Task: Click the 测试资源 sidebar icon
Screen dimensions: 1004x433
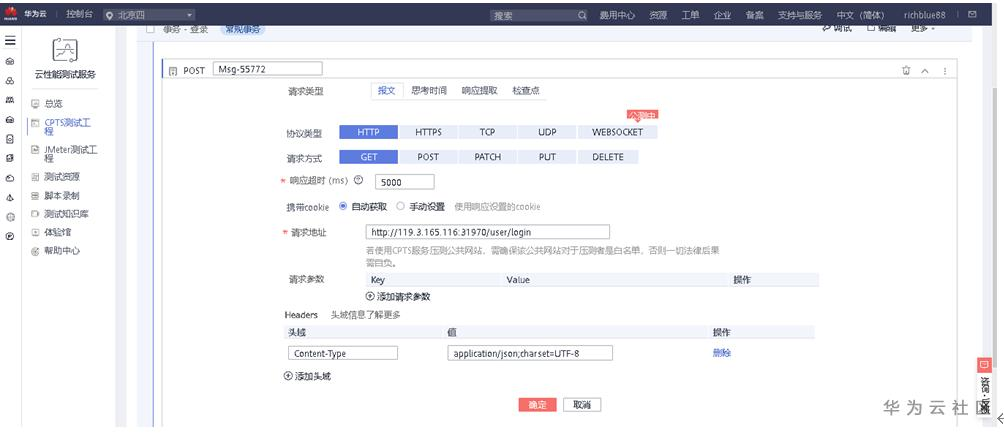Action: (35, 177)
